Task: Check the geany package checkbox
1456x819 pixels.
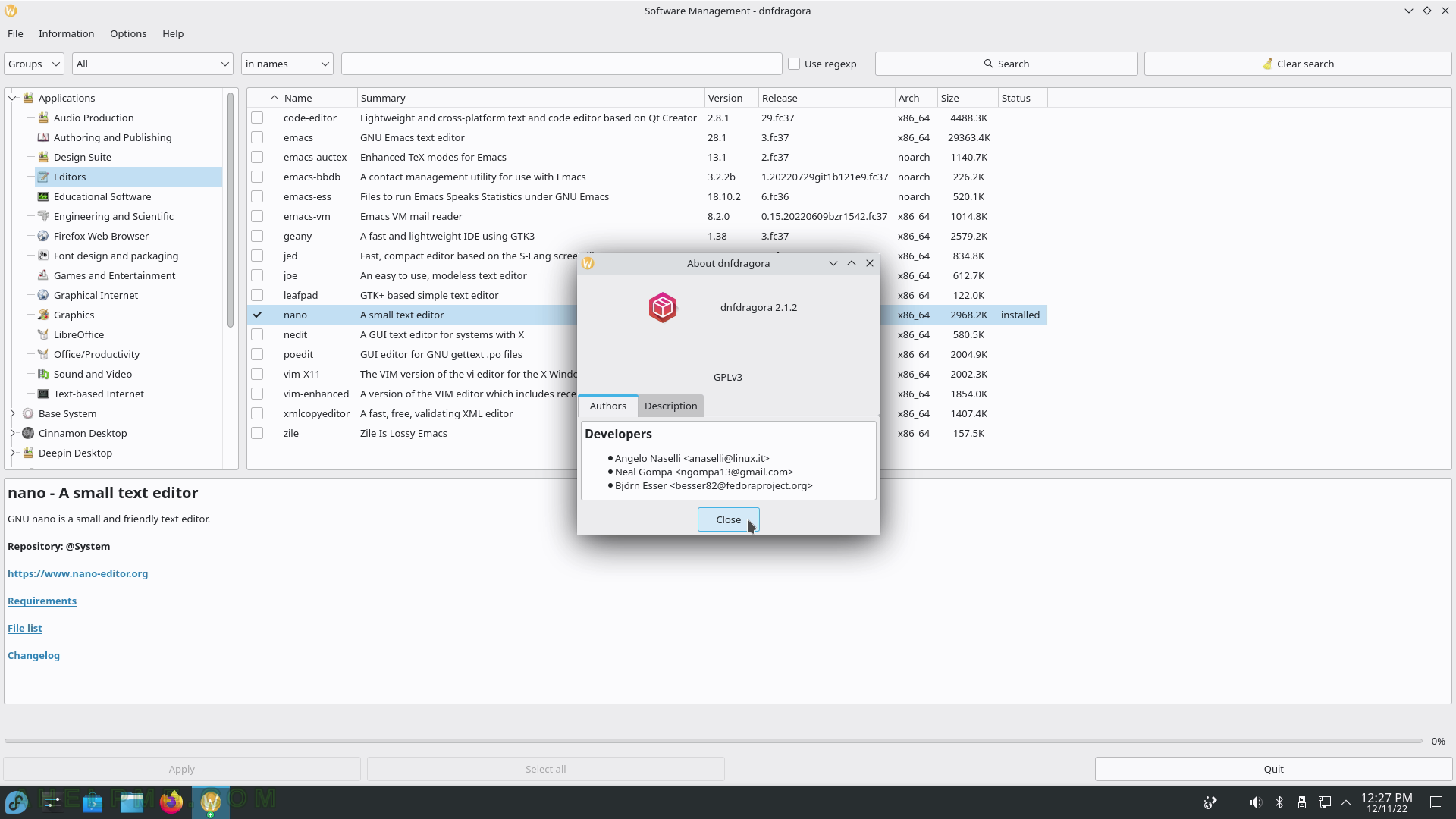Action: (257, 236)
